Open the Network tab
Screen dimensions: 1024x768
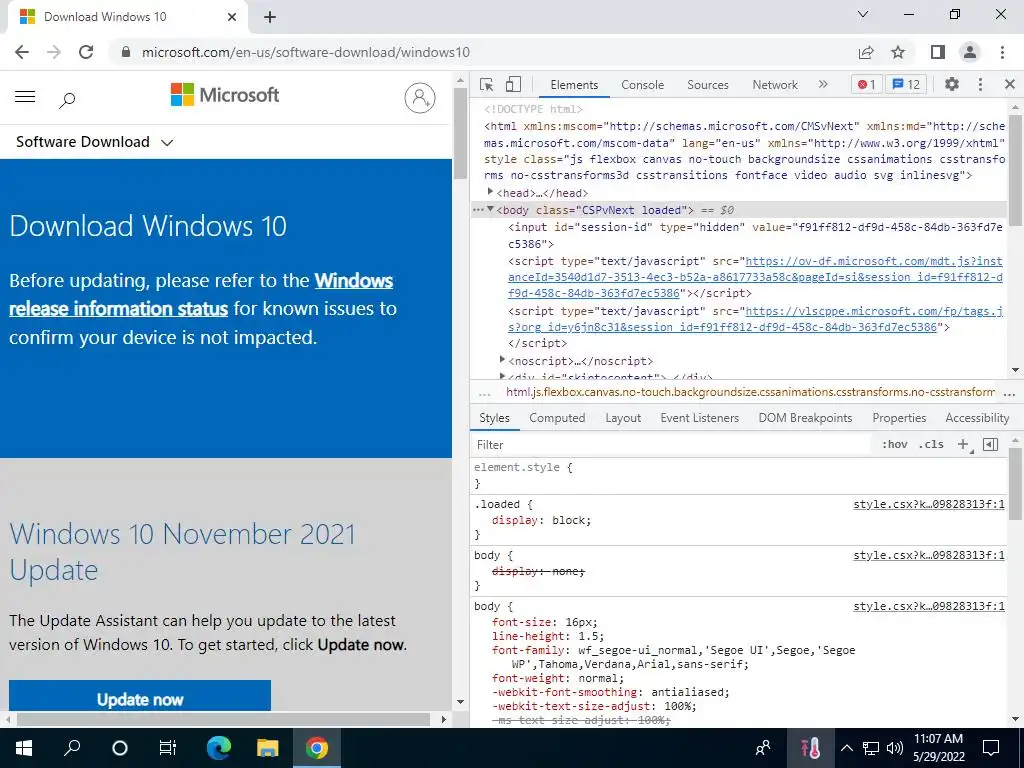(x=775, y=85)
